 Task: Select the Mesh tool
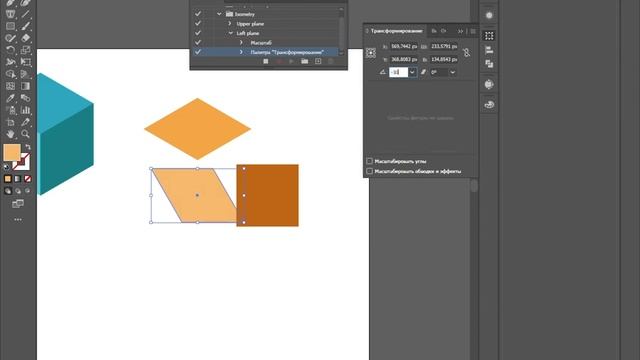[x=11, y=86]
